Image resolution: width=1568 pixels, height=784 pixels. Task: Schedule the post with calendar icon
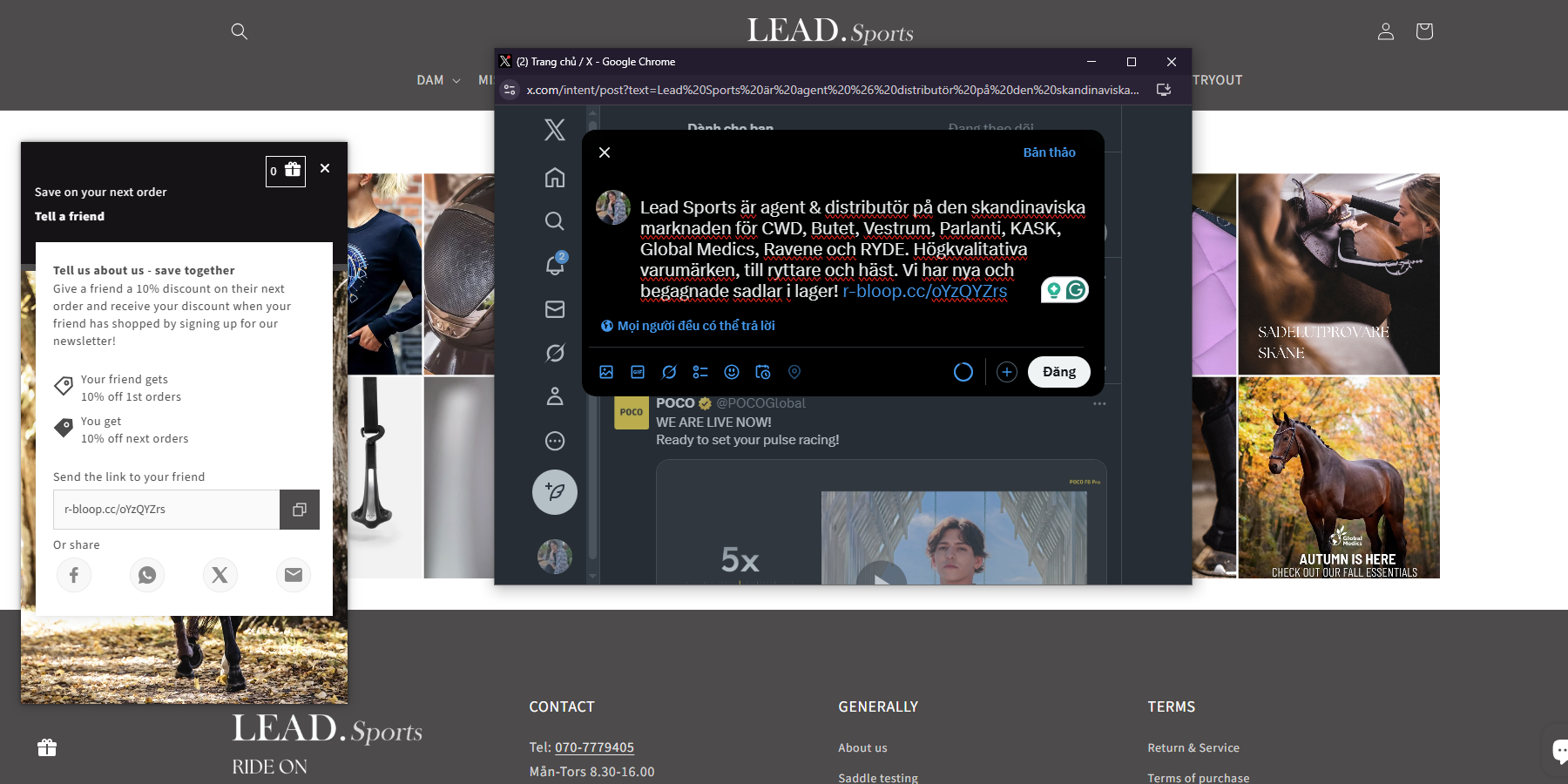coord(763,372)
